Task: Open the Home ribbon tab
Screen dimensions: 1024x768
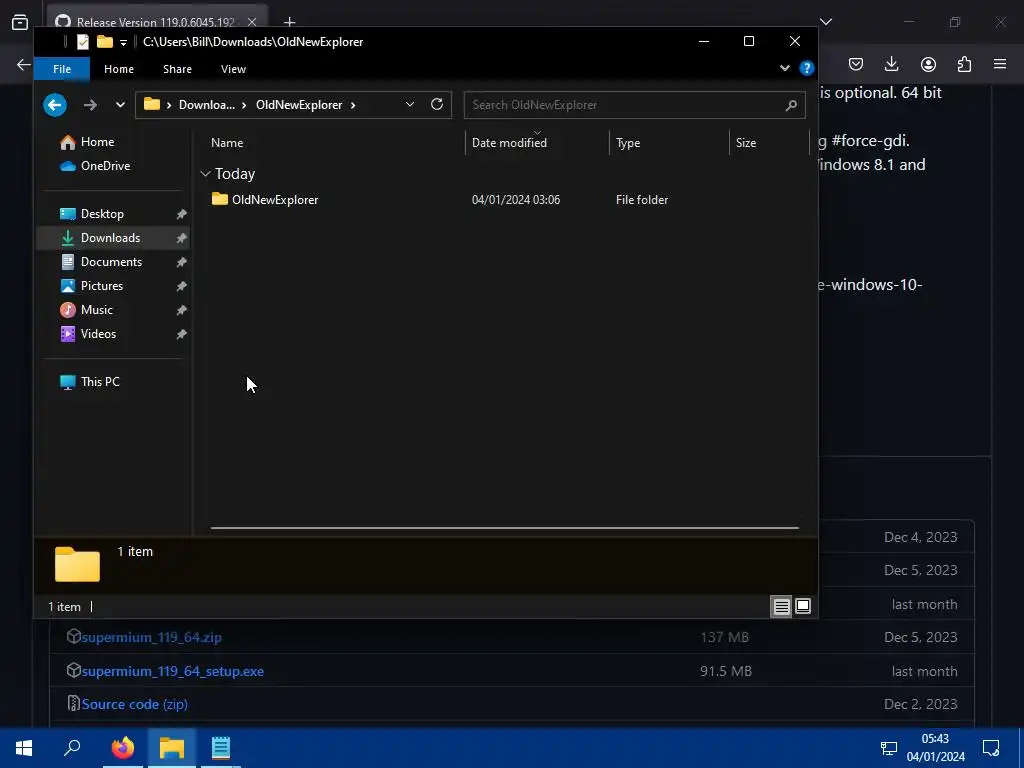Action: click(x=119, y=69)
